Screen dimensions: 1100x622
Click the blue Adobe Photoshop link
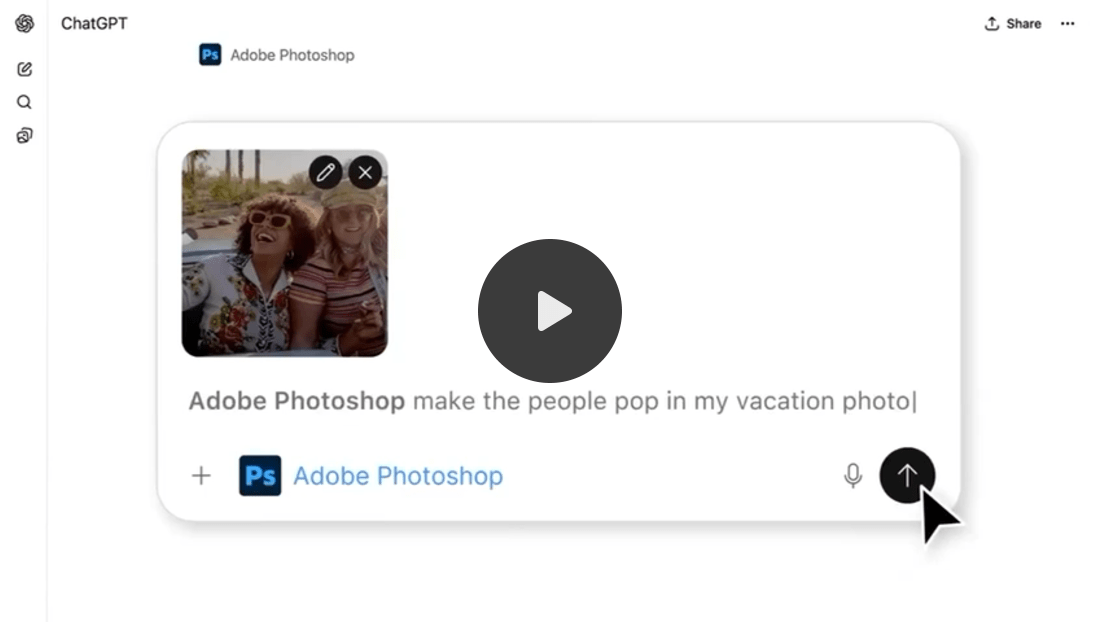coord(398,476)
